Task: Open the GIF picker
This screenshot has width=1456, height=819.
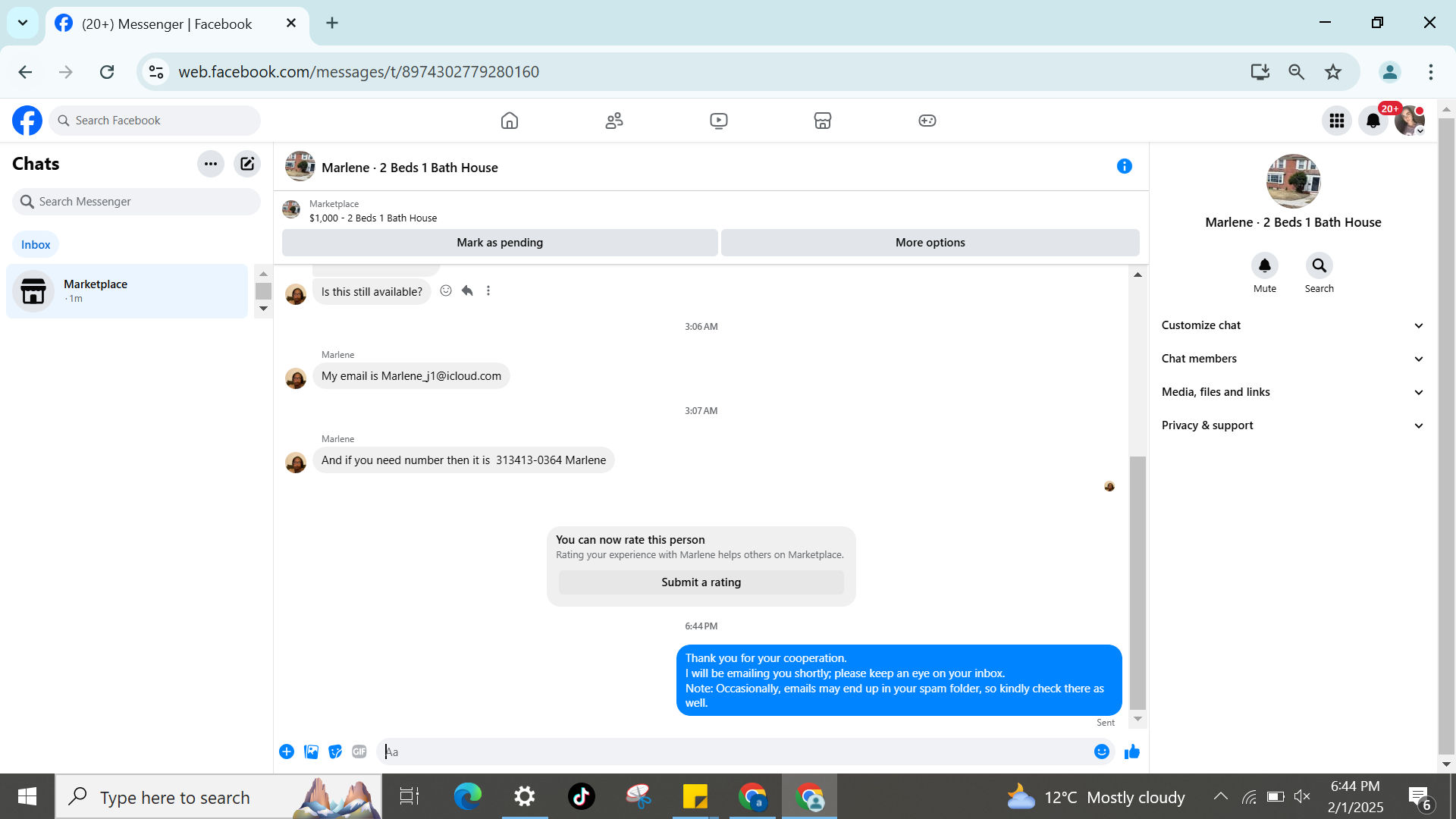Action: 359,752
